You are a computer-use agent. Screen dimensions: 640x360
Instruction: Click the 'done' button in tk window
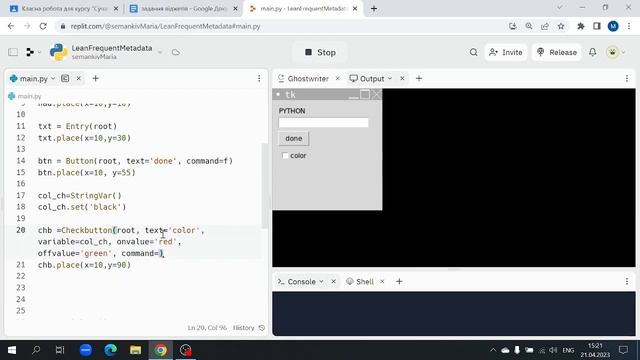pos(294,138)
